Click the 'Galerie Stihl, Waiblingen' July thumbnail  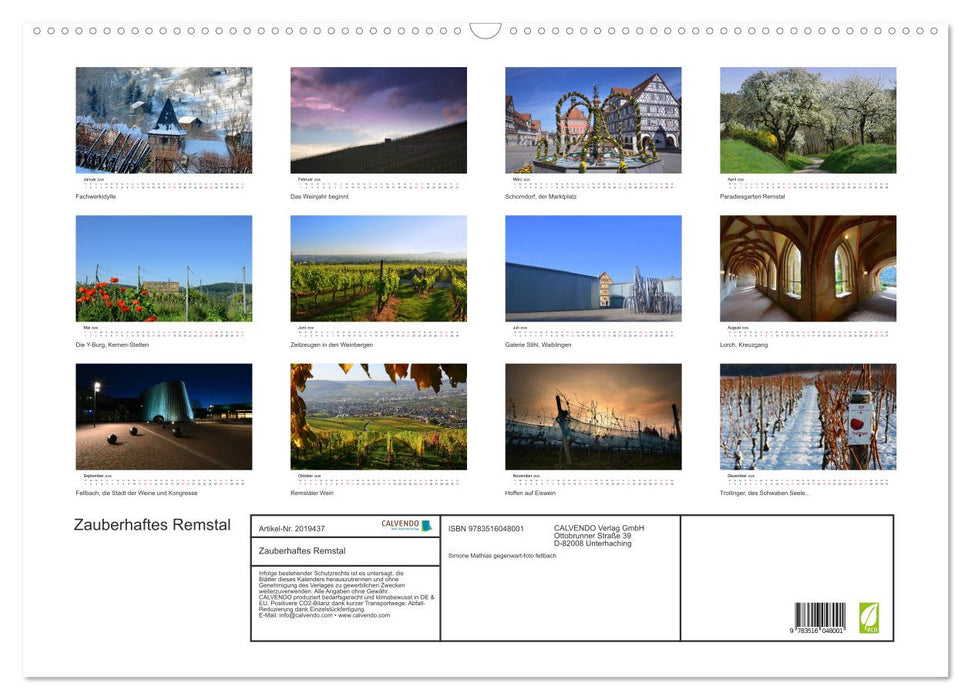click(x=593, y=266)
